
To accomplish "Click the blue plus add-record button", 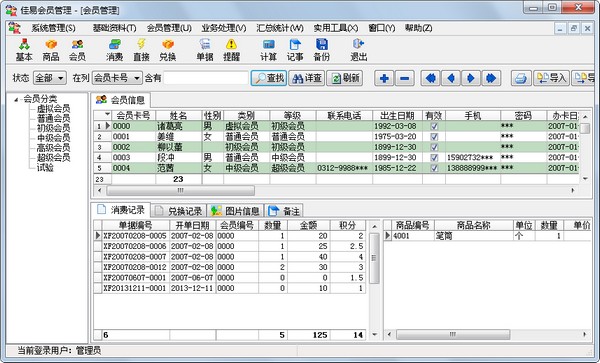I will tap(384, 78).
